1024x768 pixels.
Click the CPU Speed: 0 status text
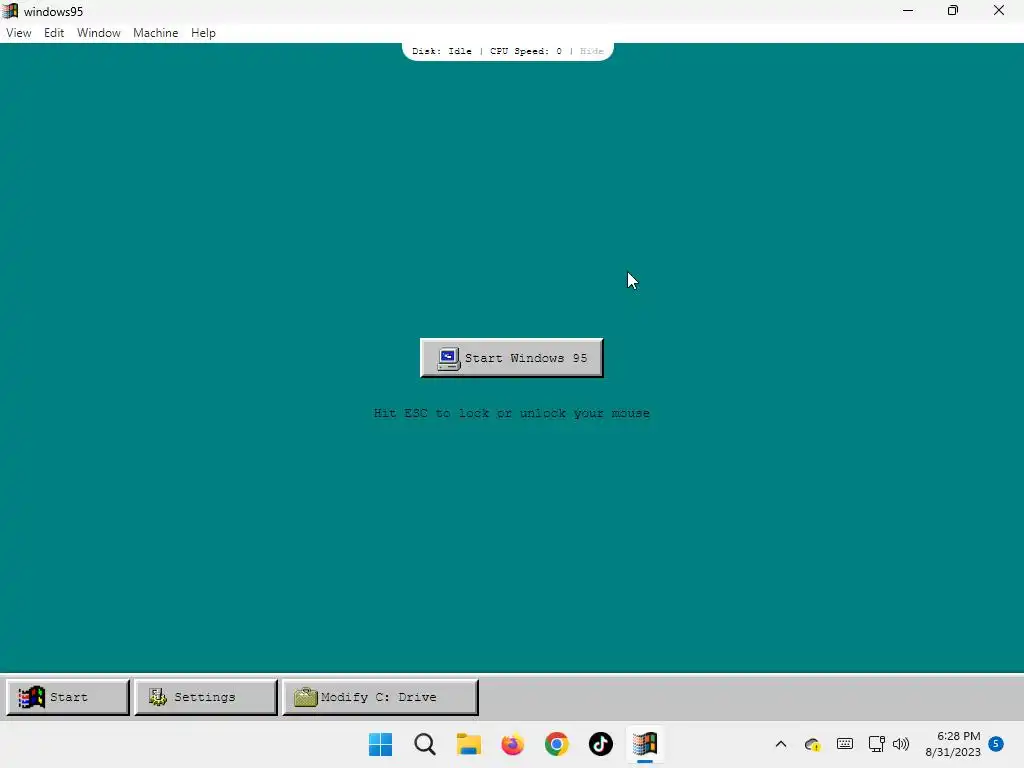(x=526, y=51)
